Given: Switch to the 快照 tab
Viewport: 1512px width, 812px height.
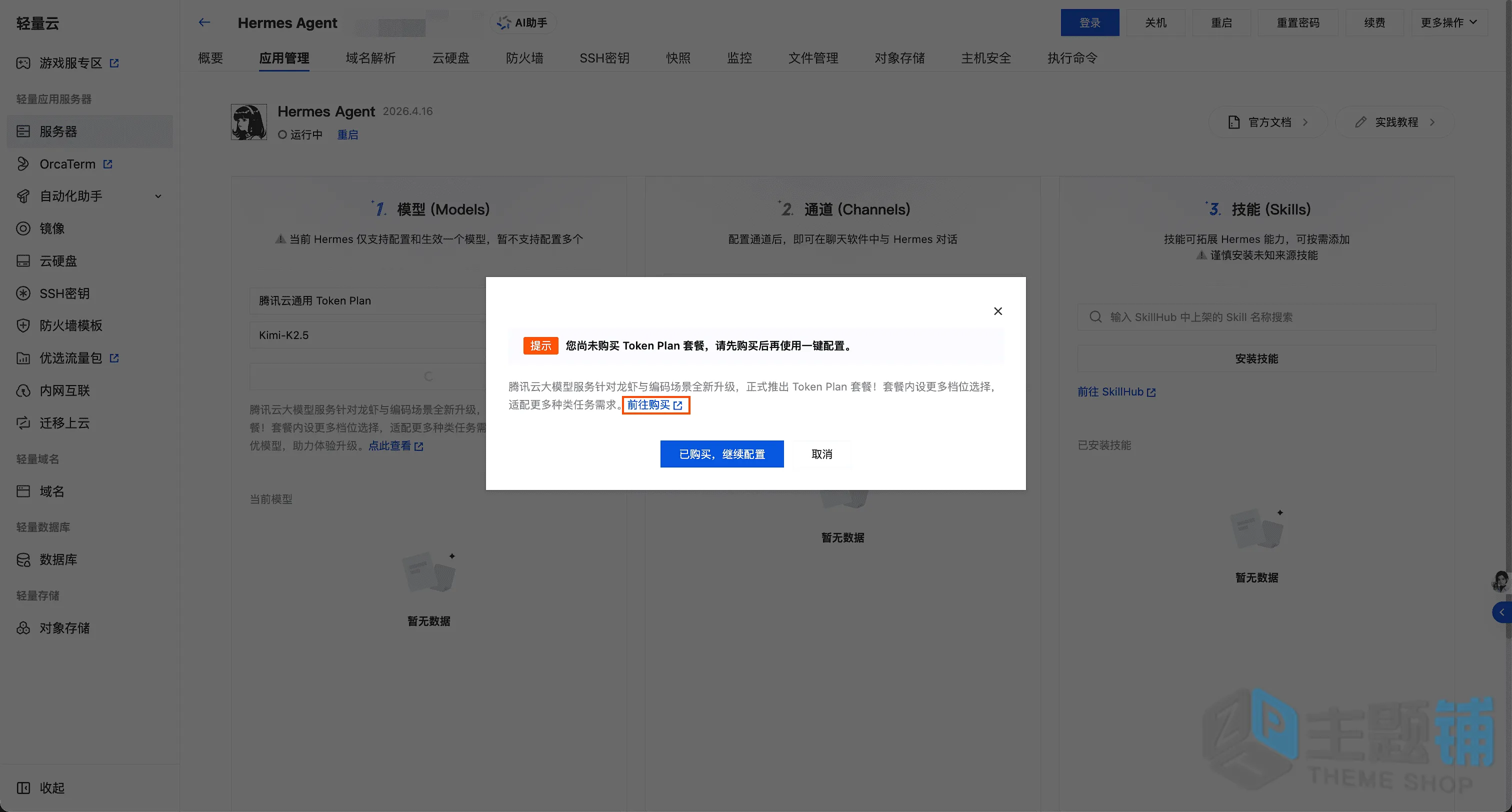Looking at the screenshot, I should click(x=678, y=57).
